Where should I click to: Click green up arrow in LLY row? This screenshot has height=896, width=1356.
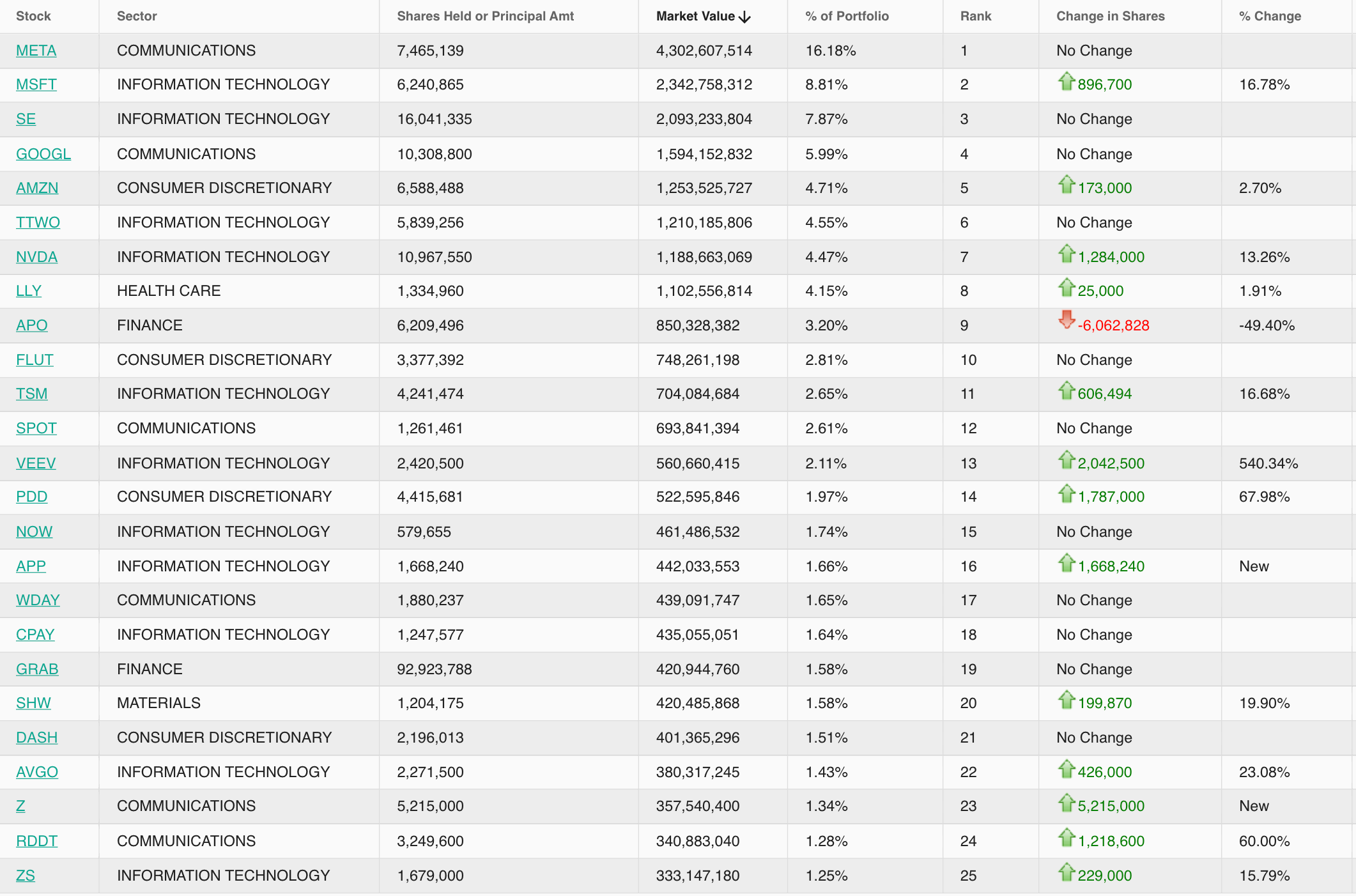pyautogui.click(x=1067, y=288)
